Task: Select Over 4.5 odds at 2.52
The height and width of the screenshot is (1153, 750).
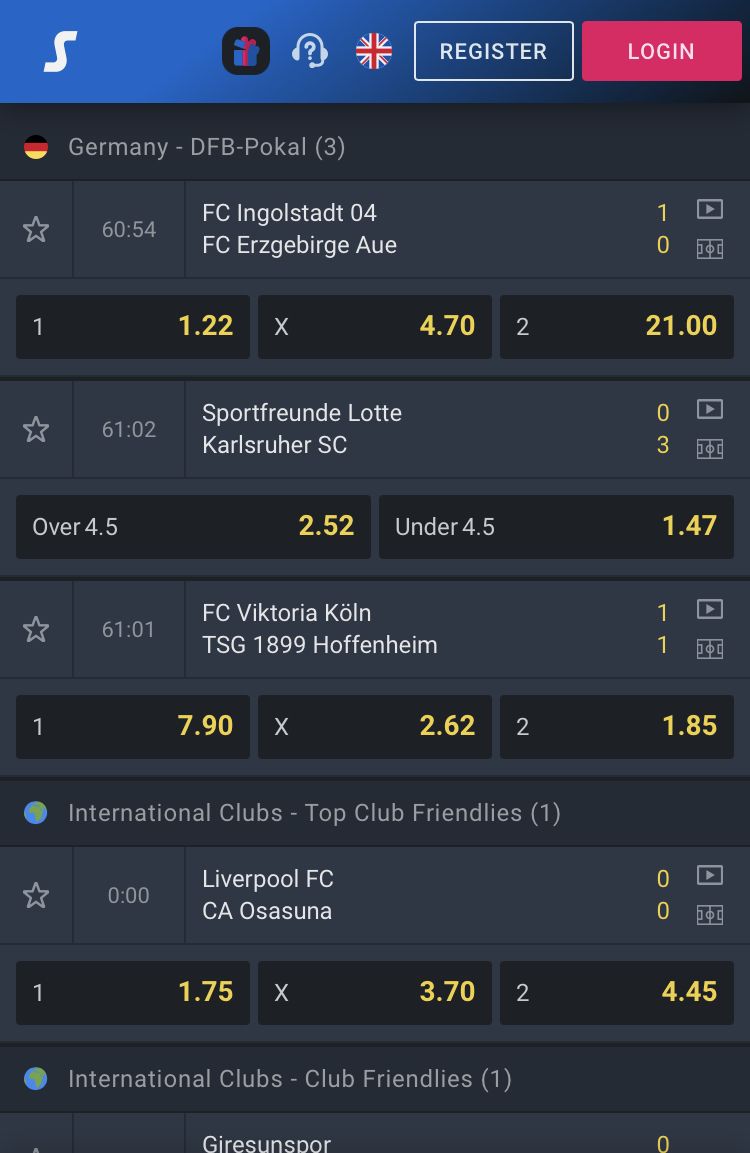Action: coord(193,526)
